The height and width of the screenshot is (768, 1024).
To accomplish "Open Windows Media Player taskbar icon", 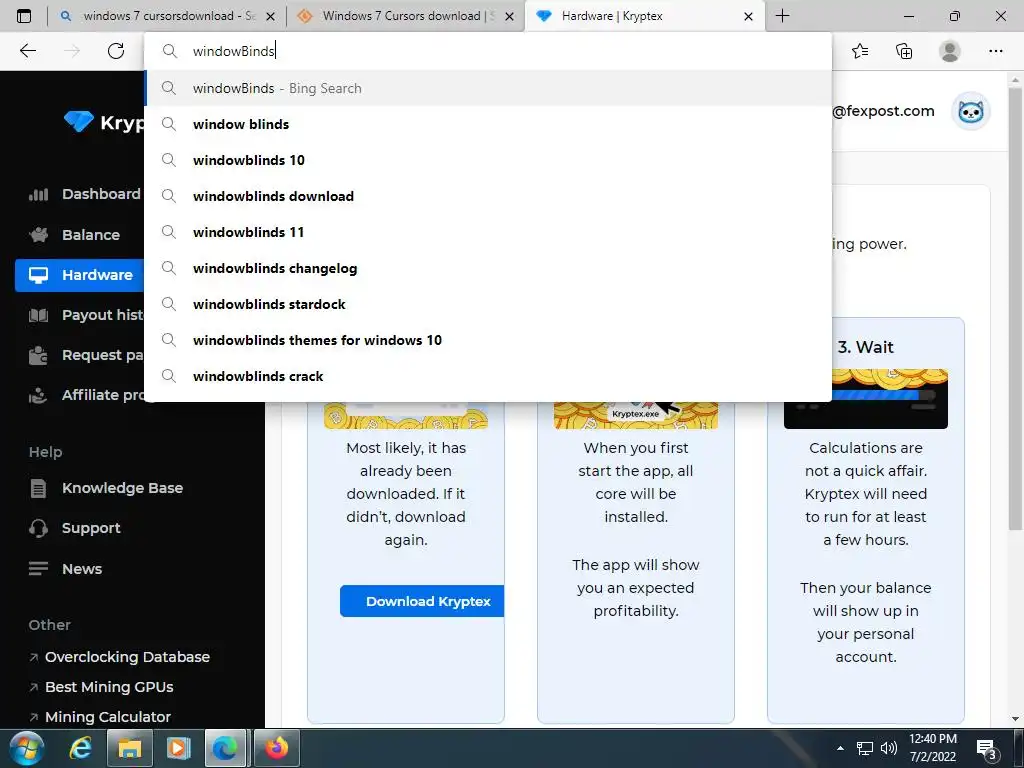I will 178,748.
